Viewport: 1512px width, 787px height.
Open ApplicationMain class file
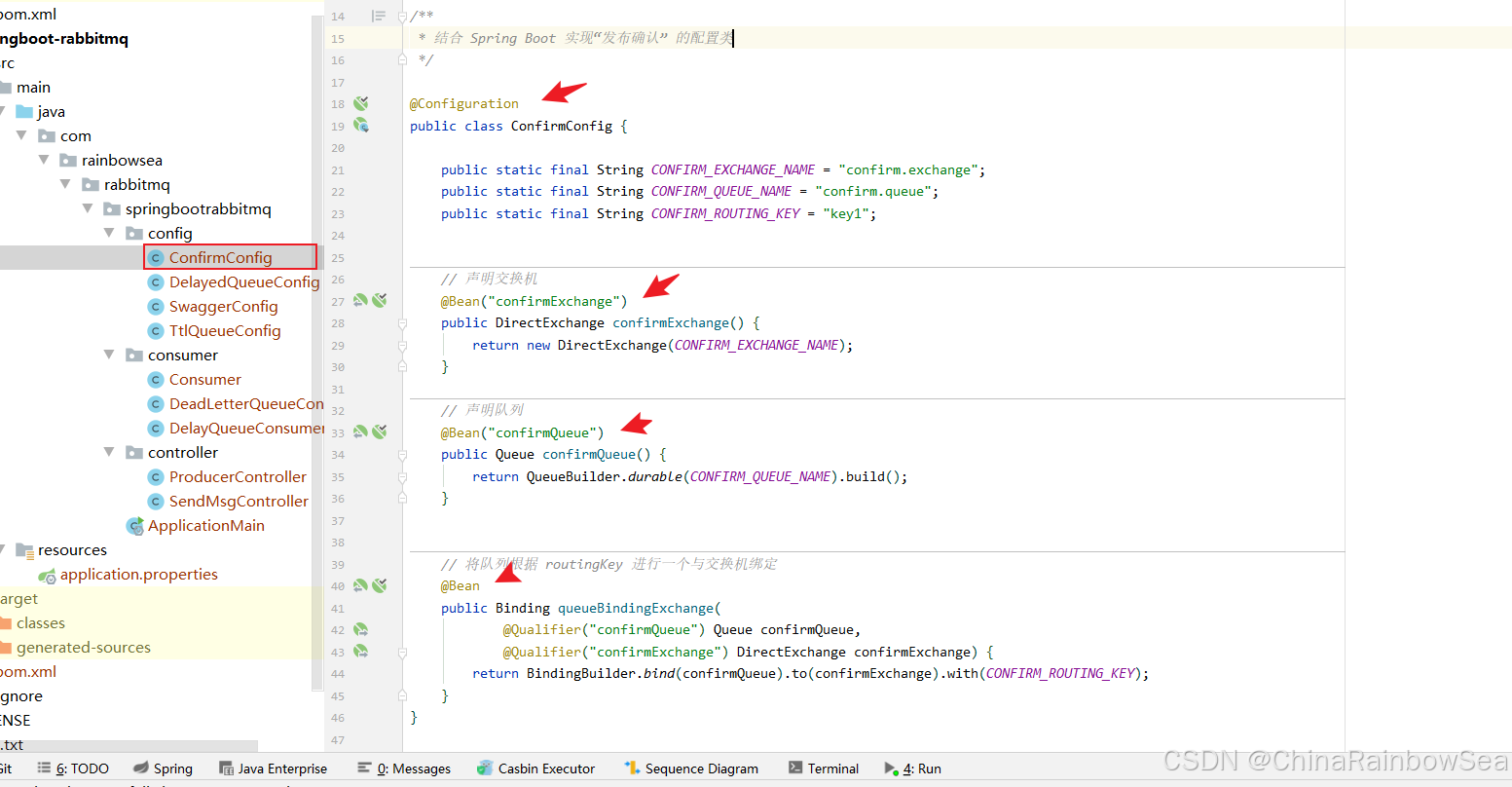(x=205, y=525)
